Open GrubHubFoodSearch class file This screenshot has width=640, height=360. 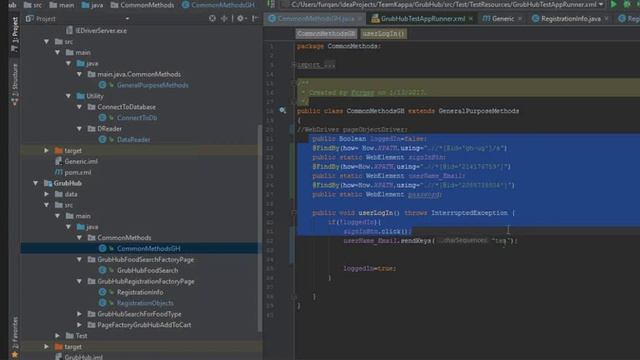coord(147,270)
